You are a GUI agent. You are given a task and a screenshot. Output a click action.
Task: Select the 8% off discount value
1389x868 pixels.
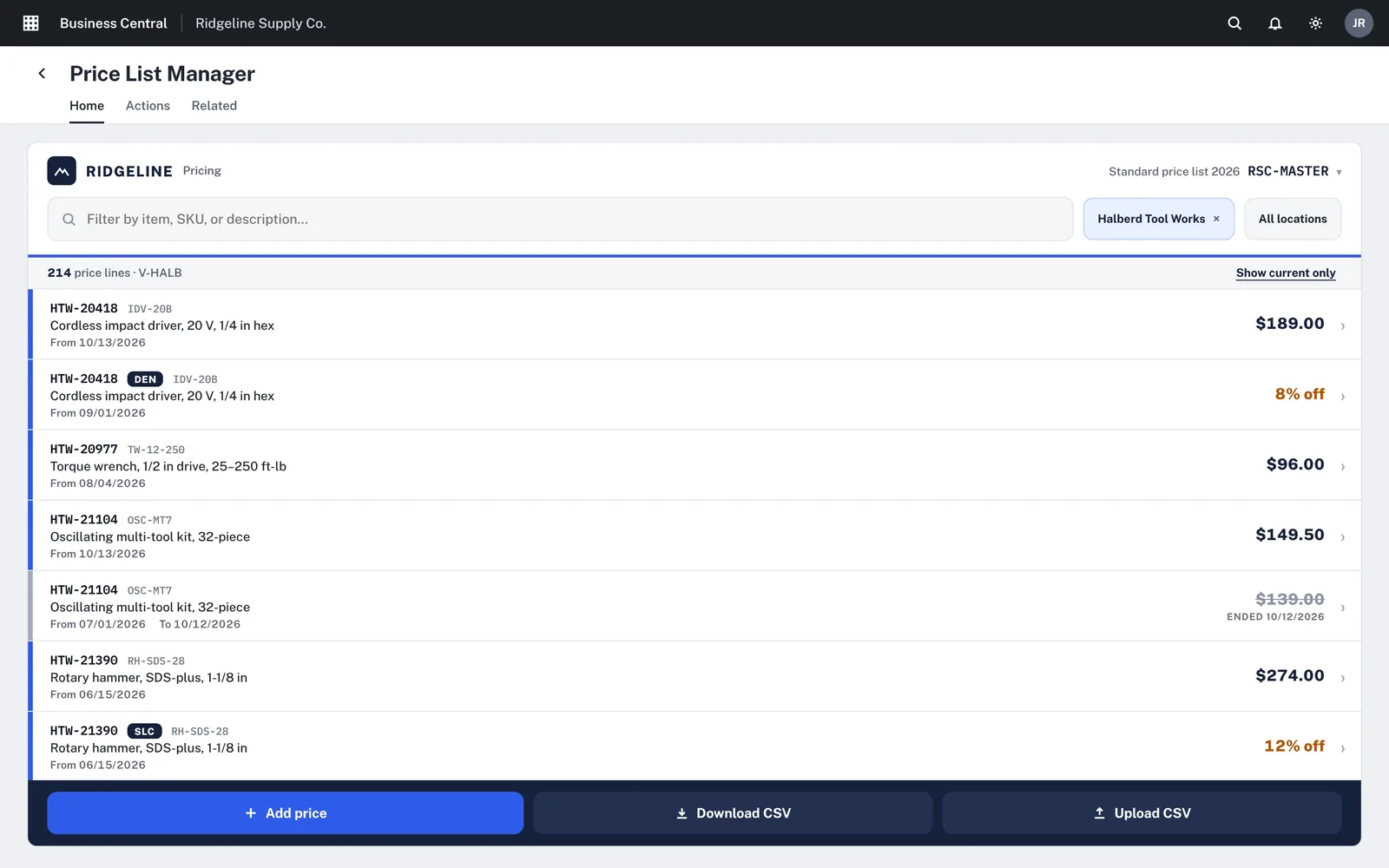[x=1300, y=394]
